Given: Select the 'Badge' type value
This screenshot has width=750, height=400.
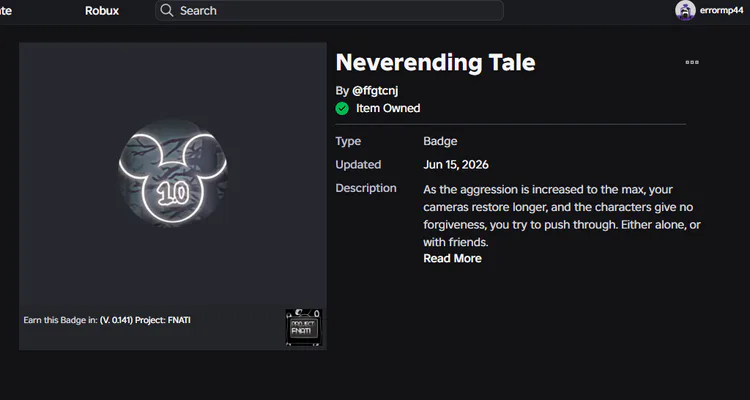Looking at the screenshot, I should [x=440, y=141].
